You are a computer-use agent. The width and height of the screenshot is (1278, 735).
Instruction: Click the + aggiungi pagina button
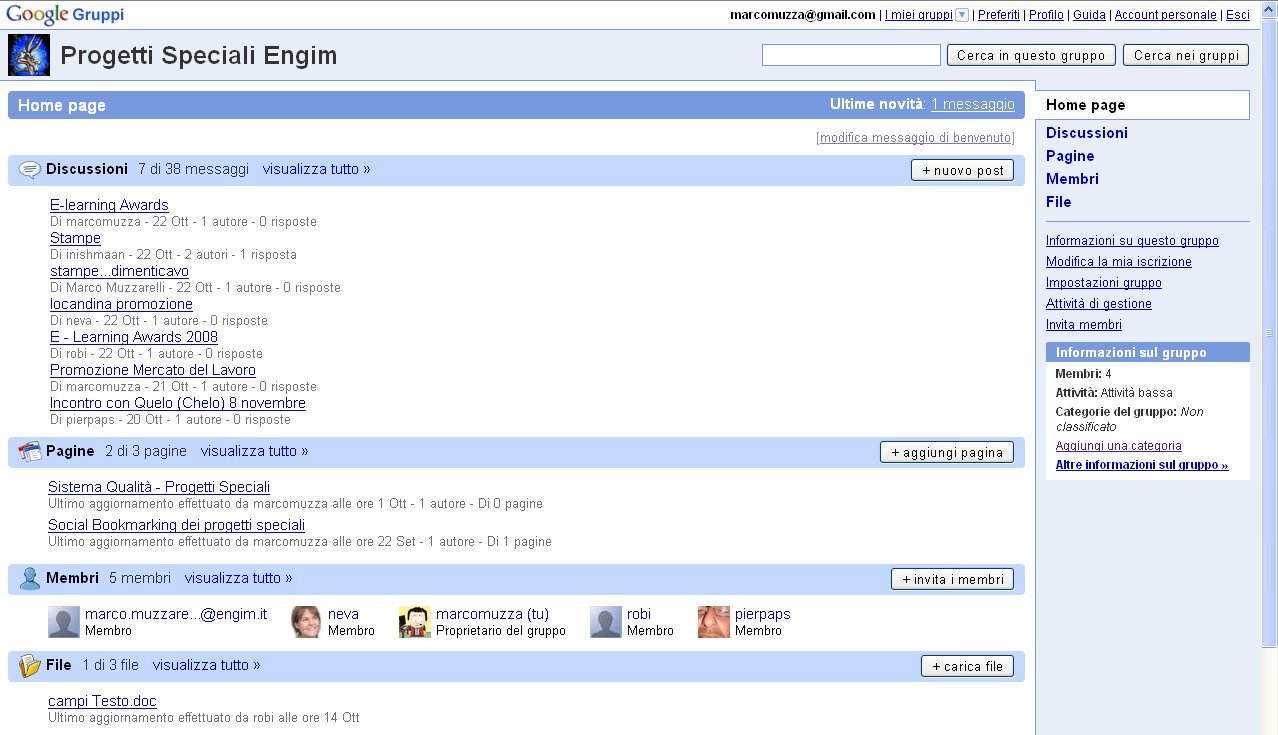click(946, 453)
